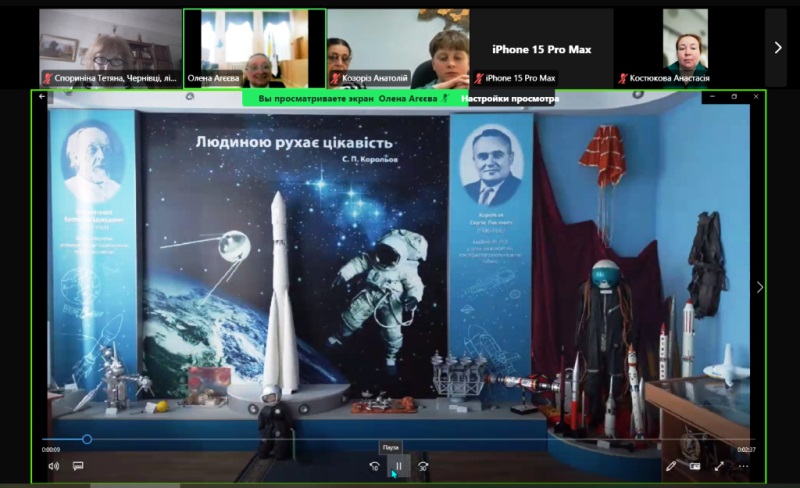
Task: Select Олена Агєєва video thumbnail
Action: [254, 45]
